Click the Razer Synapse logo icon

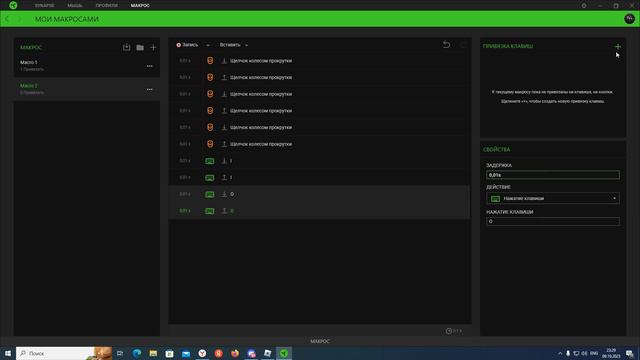13,5
